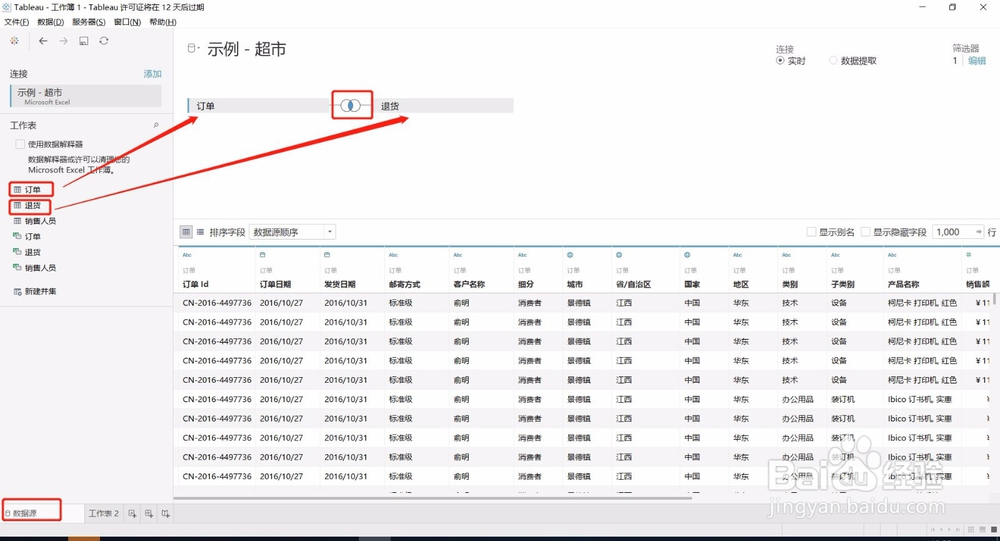Open the join Venn diagram between 订单 and 退货
1000x541 pixels.
tap(351, 105)
